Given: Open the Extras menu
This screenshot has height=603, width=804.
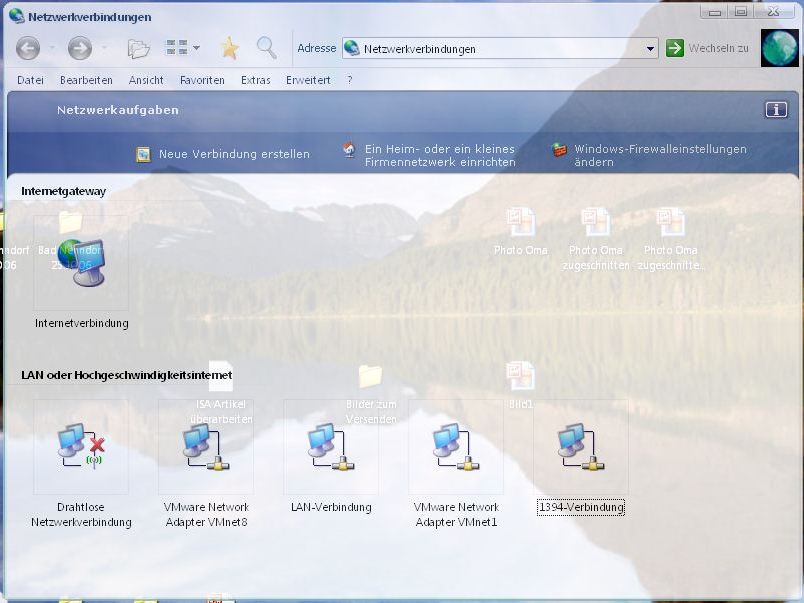Looking at the screenshot, I should pos(255,81).
